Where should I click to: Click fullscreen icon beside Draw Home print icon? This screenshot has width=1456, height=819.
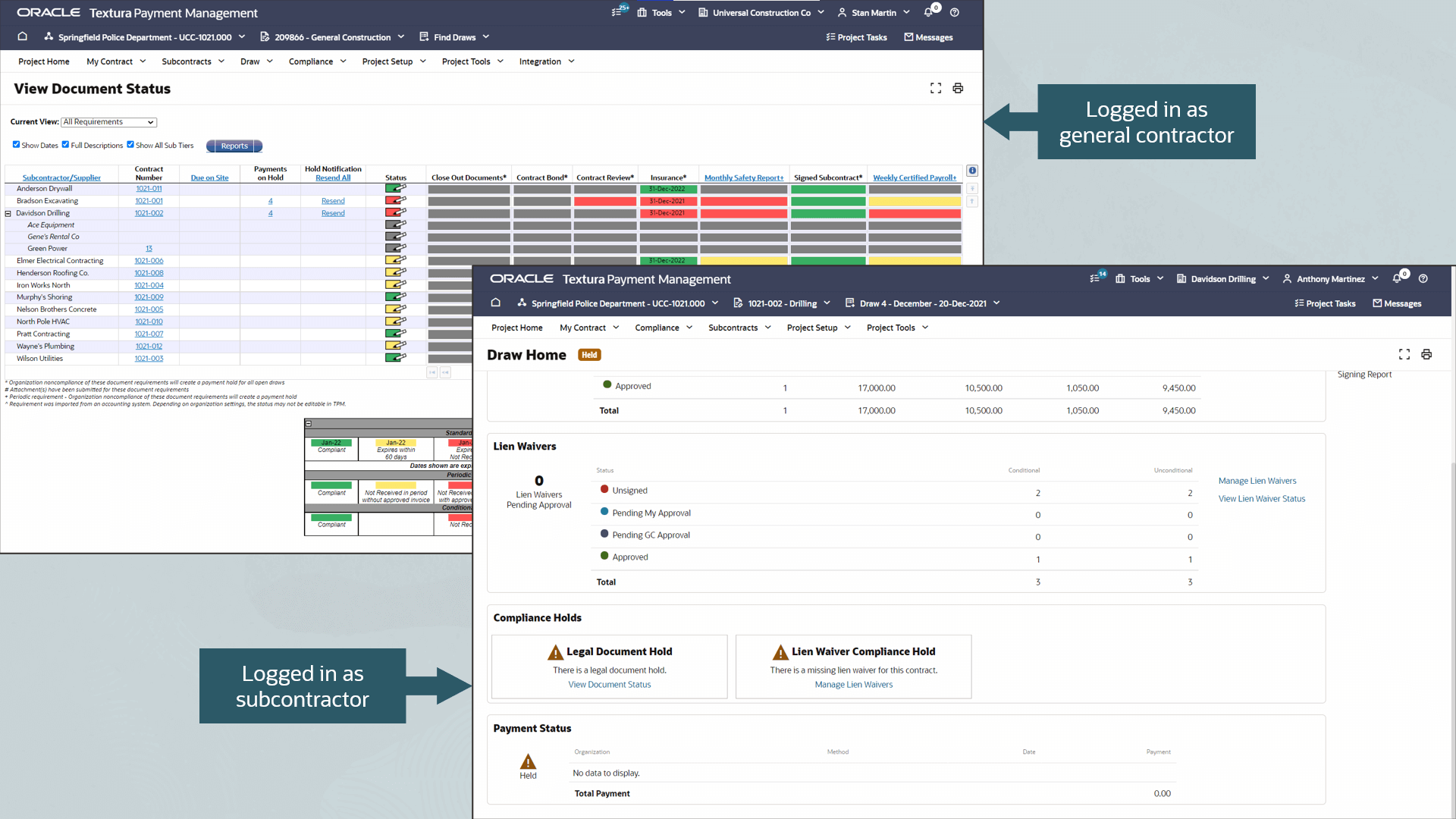1404,354
